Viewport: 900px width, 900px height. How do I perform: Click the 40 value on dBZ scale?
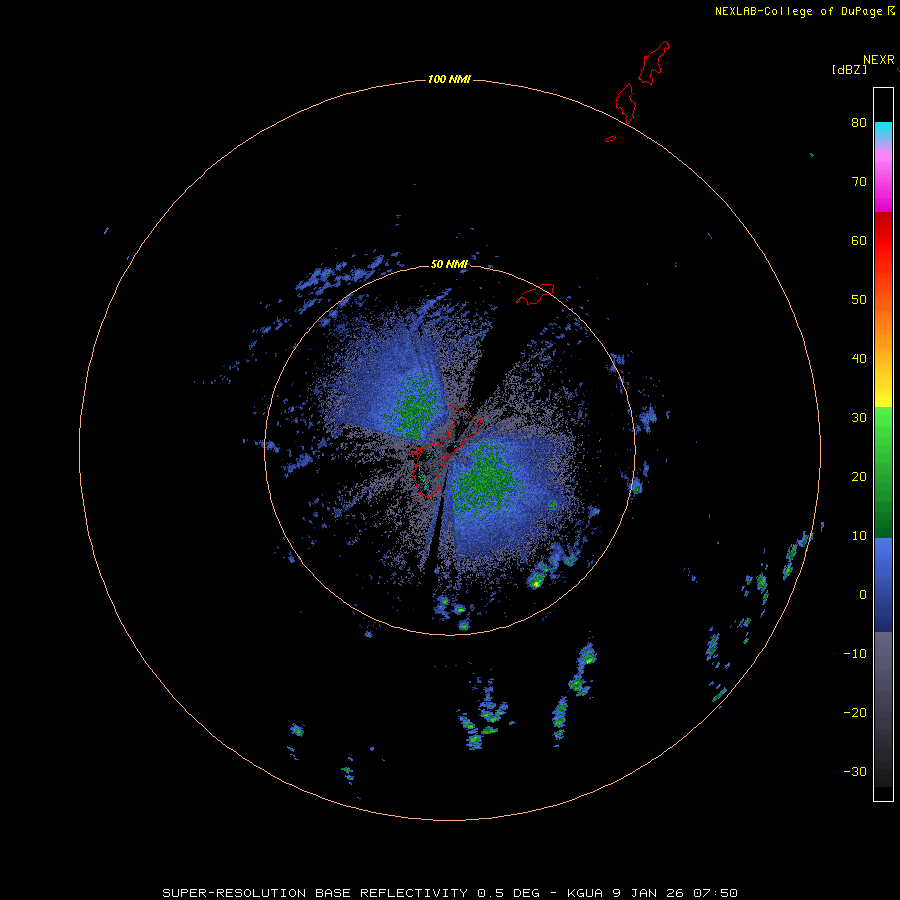pyautogui.click(x=859, y=358)
